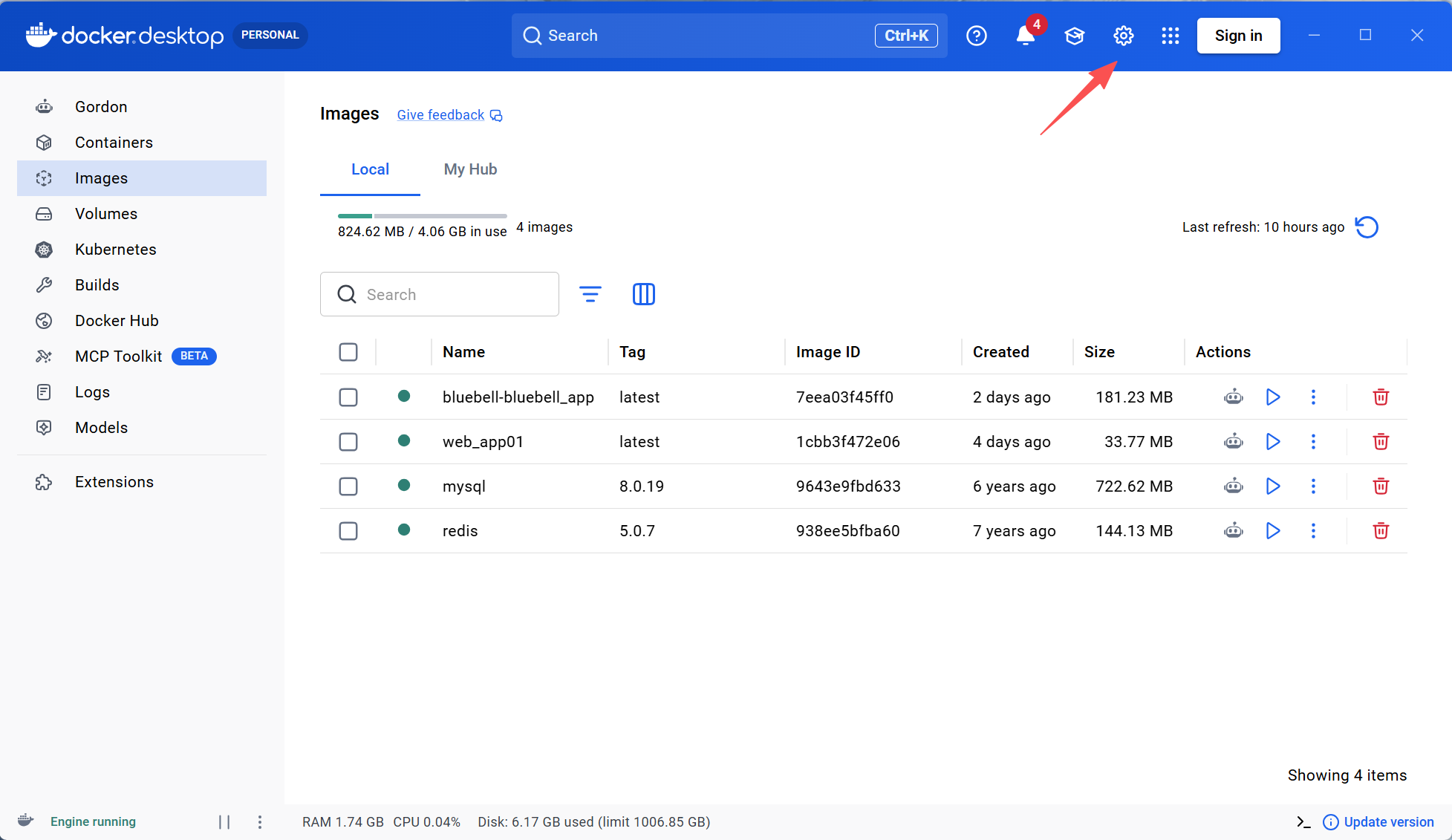
Task: Check the redis row checkbox
Action: pos(348,531)
